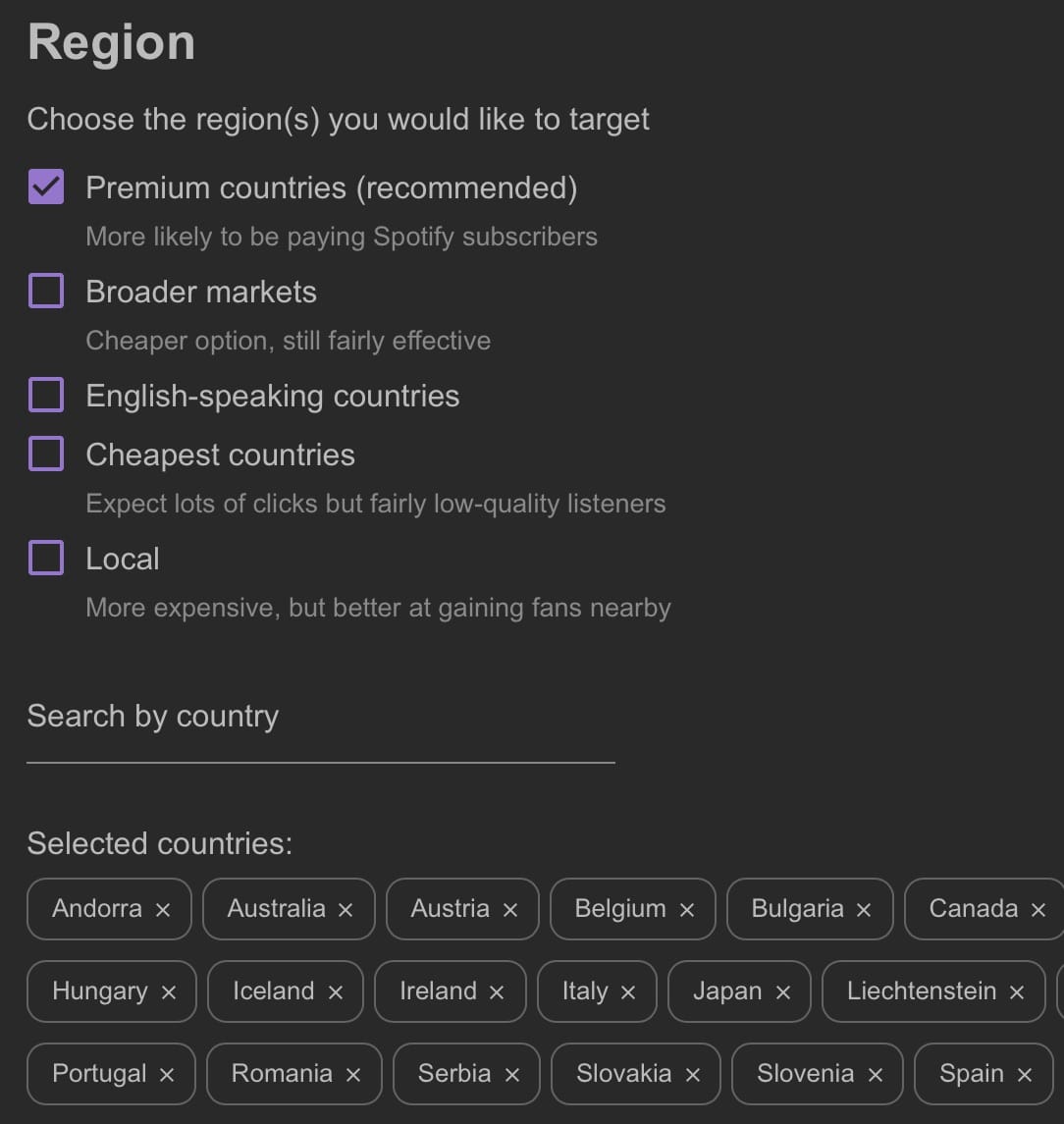Delete the Belgium country chip
The height and width of the screenshot is (1124, 1064).
coord(687,910)
